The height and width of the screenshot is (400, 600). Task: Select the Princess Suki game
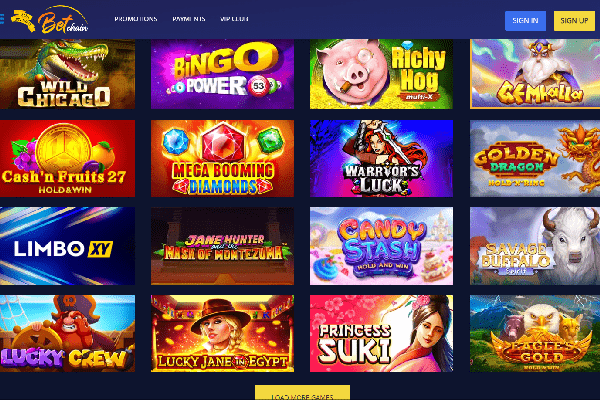coord(381,333)
